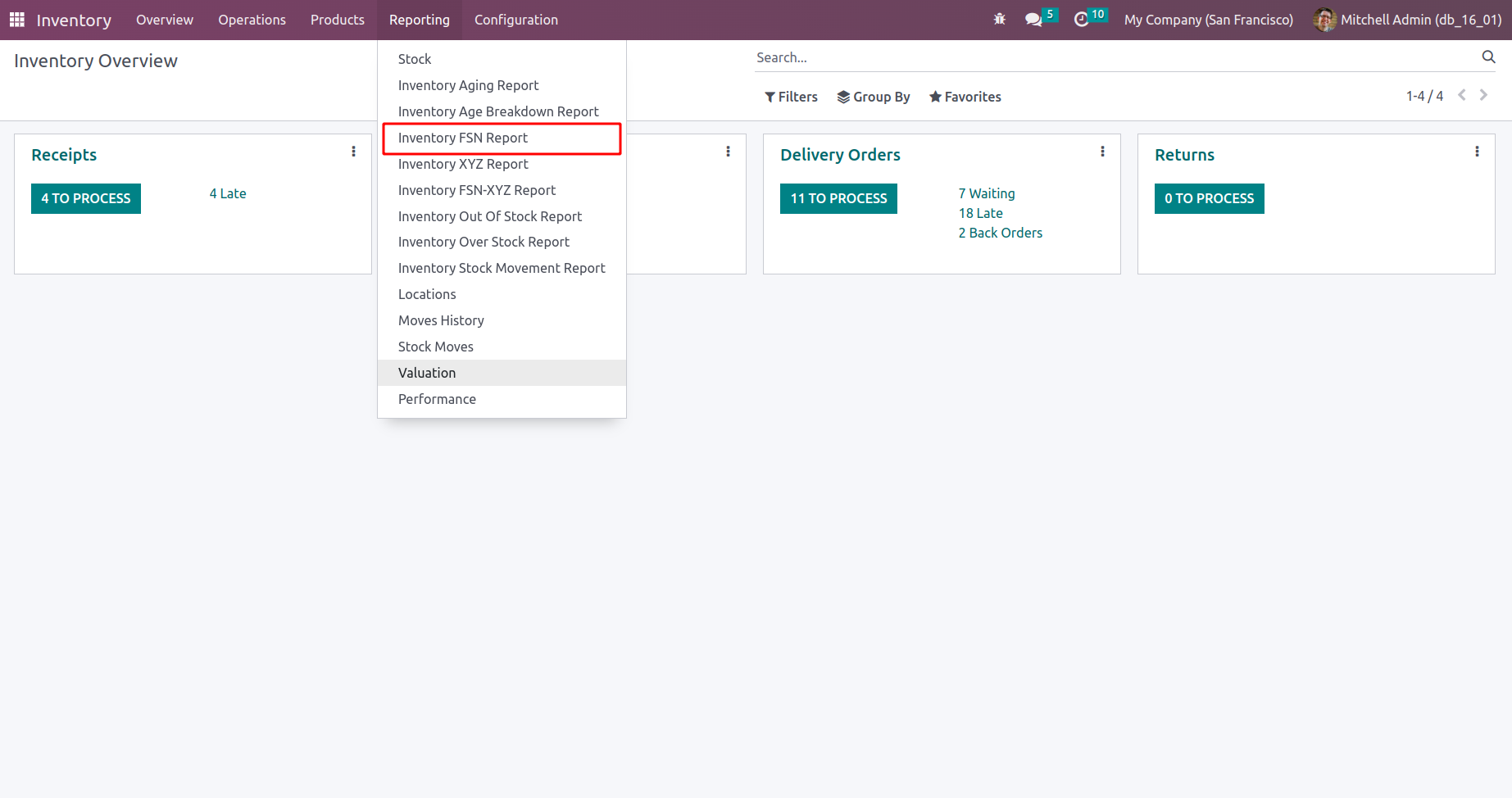The height and width of the screenshot is (798, 1512).
Task: Focus the Search input field
Action: tap(1115, 57)
